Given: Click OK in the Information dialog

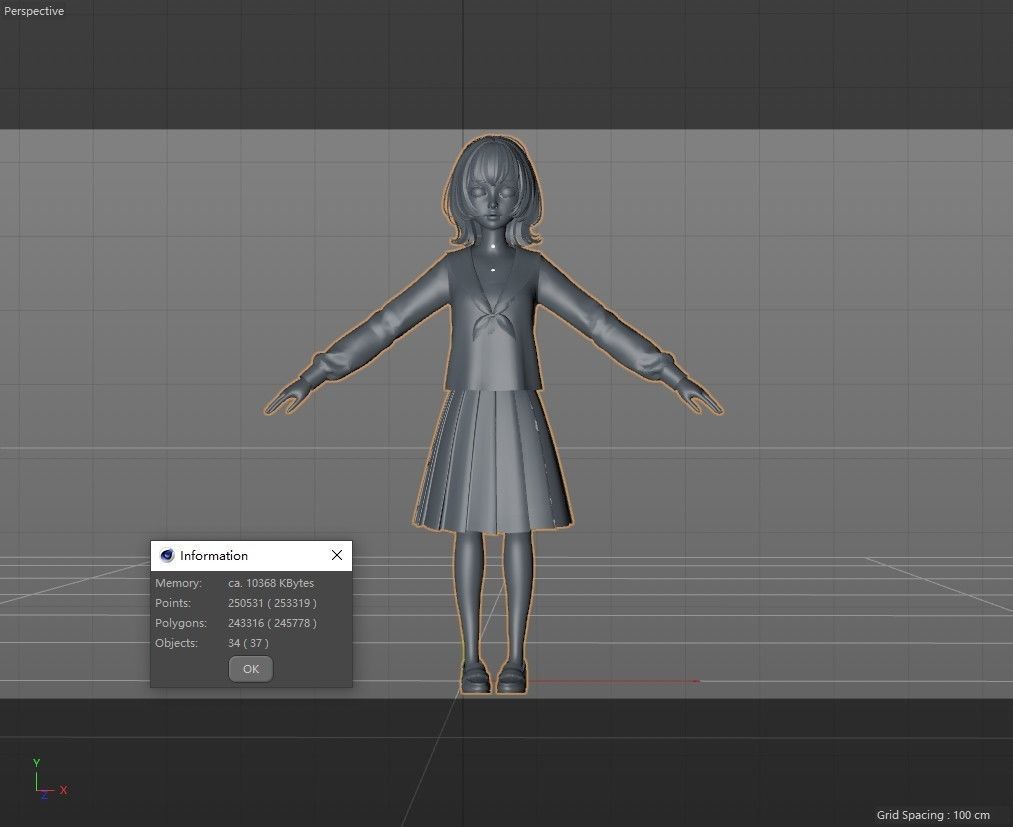Looking at the screenshot, I should coord(251,669).
